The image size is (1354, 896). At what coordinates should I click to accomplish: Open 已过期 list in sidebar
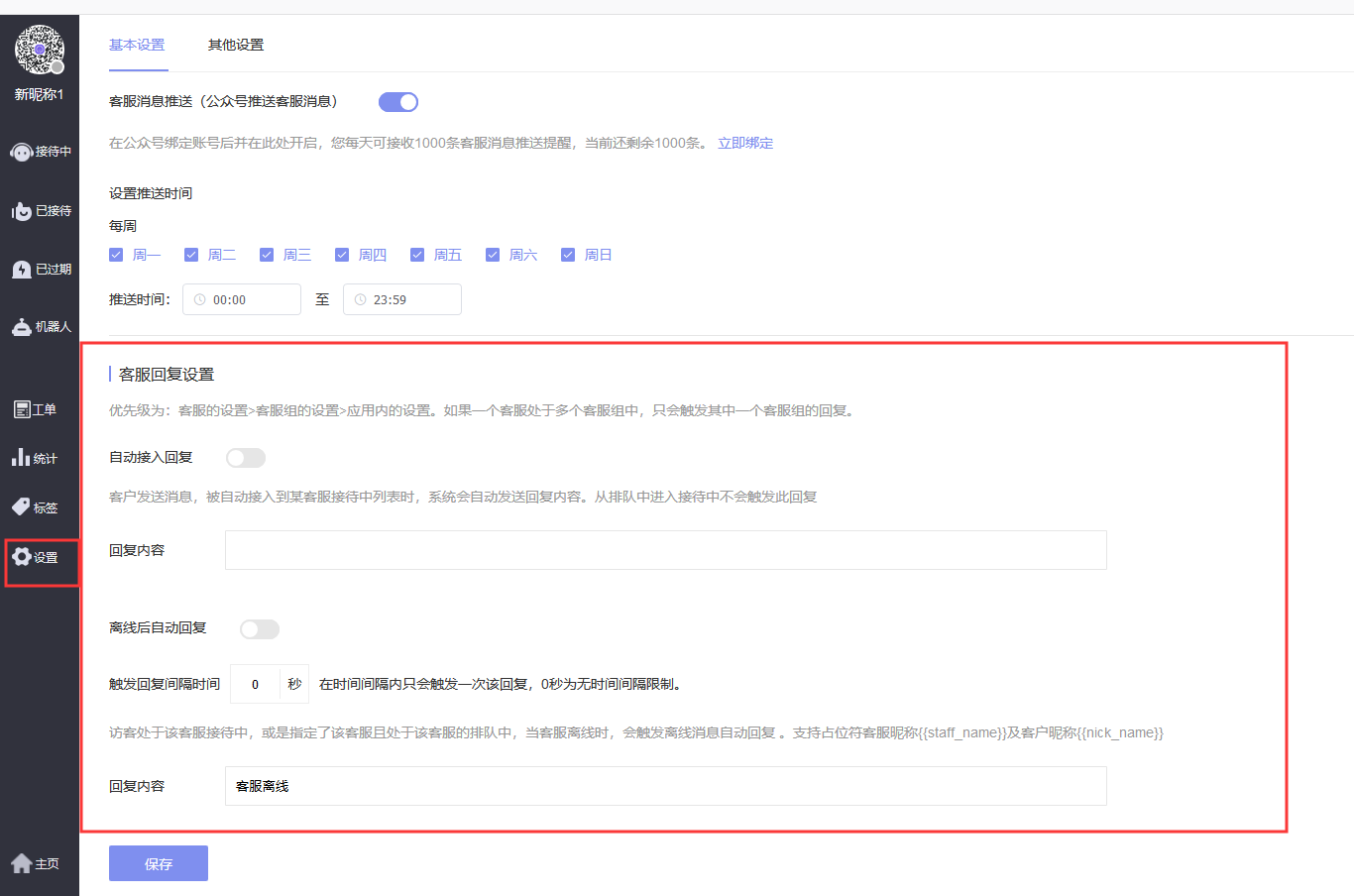[40, 269]
